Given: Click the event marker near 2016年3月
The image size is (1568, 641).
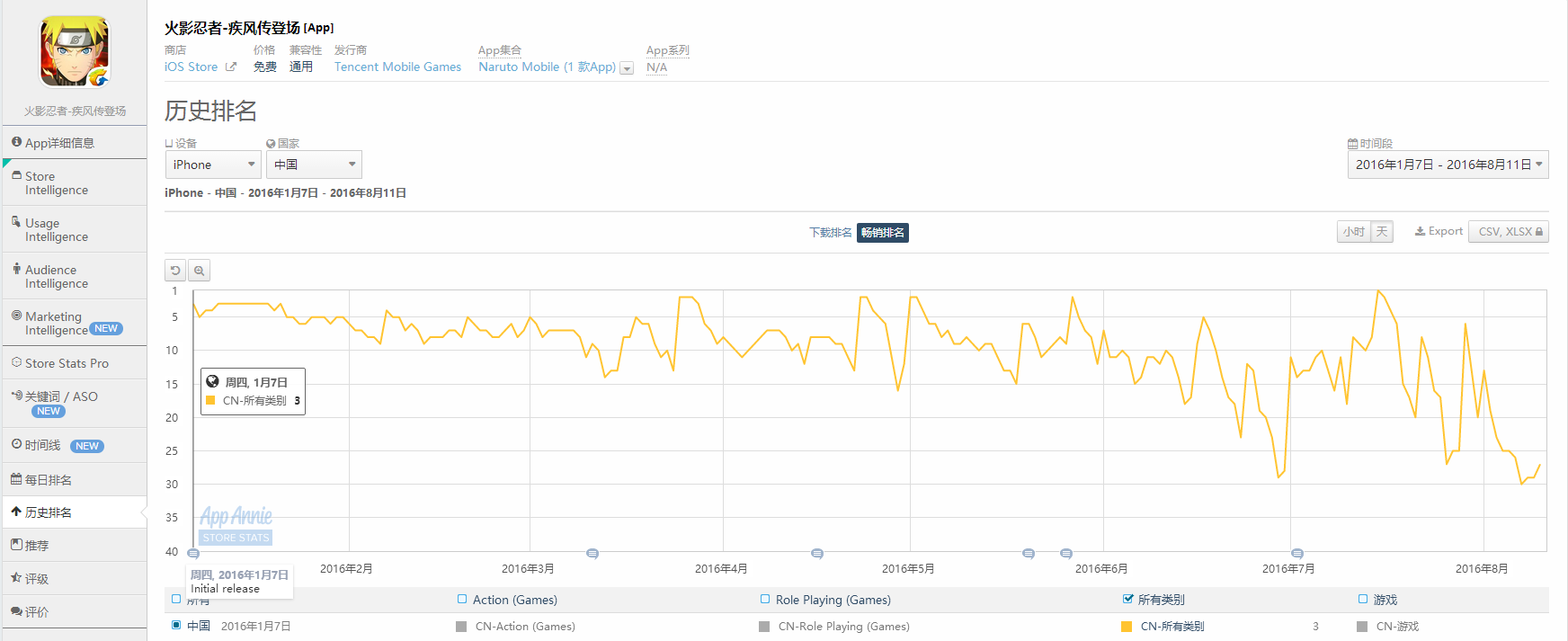Looking at the screenshot, I should coord(592,554).
